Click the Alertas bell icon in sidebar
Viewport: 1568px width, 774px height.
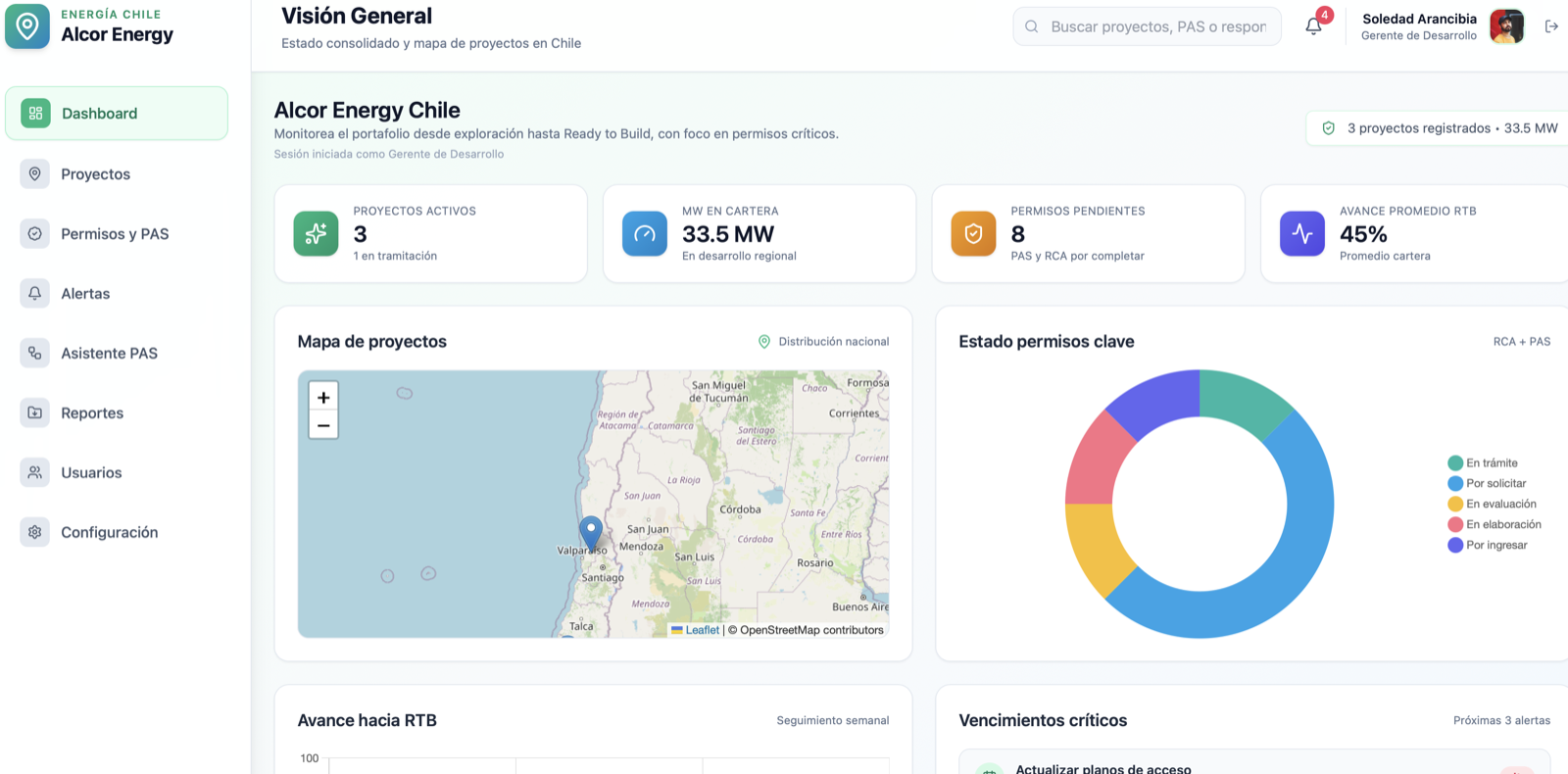[x=35, y=294]
